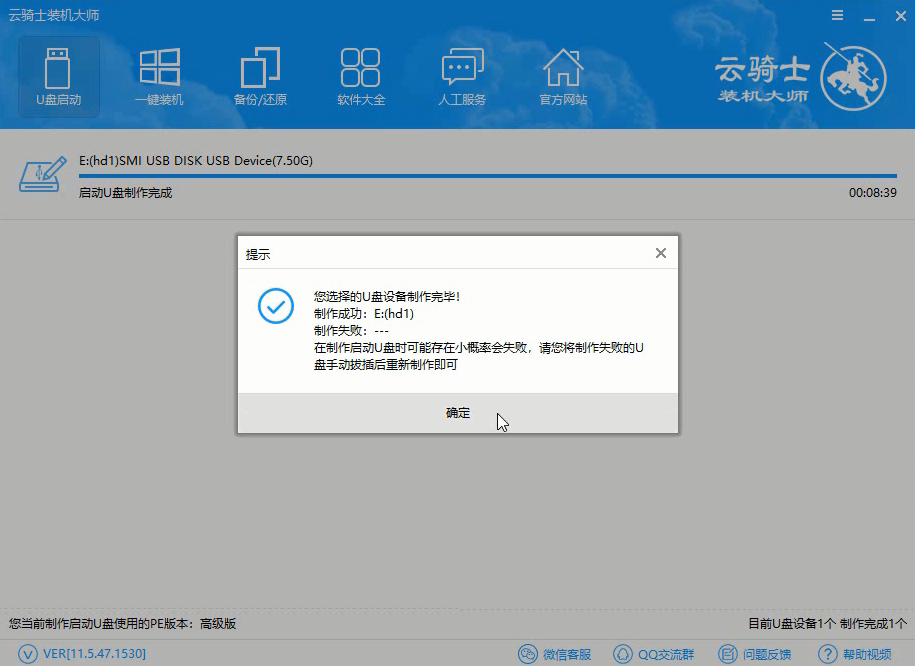This screenshot has width=915, height=666.
Task: Confirm with the 确定 button
Action: pyautogui.click(x=457, y=412)
